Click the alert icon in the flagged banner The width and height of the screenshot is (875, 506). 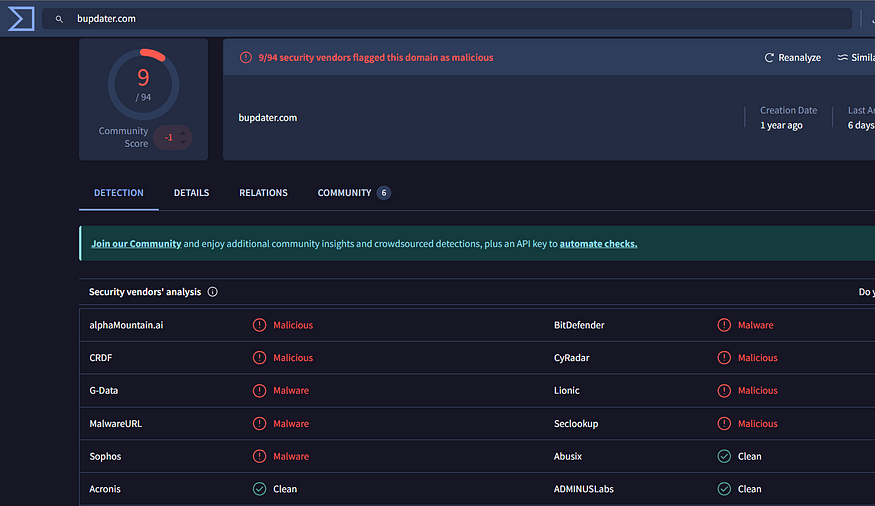click(246, 57)
